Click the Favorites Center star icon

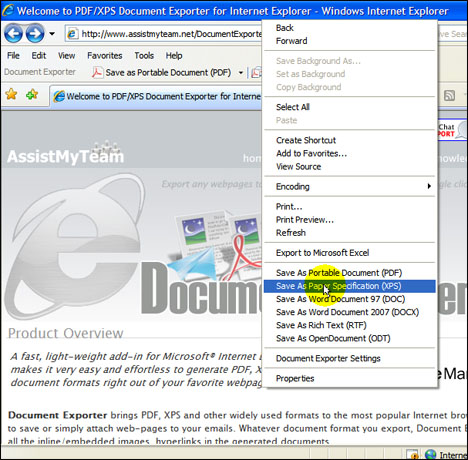pyautogui.click(x=11, y=94)
